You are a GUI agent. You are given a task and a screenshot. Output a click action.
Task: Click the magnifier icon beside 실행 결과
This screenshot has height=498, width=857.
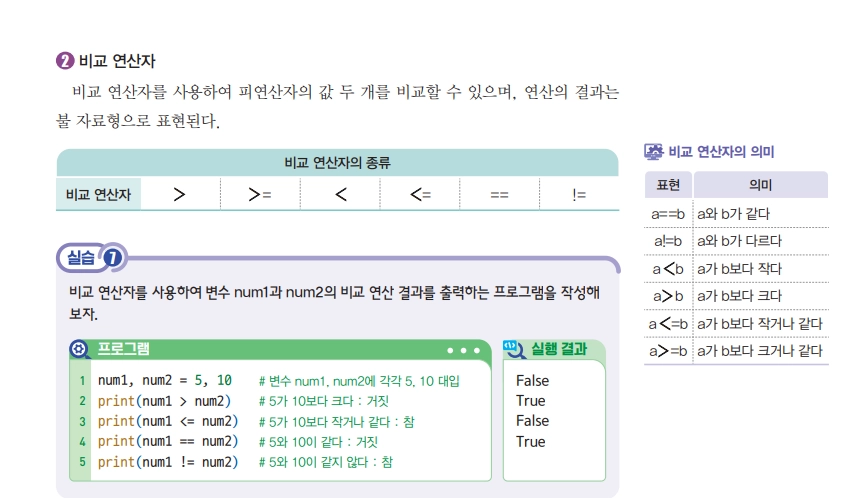(514, 349)
